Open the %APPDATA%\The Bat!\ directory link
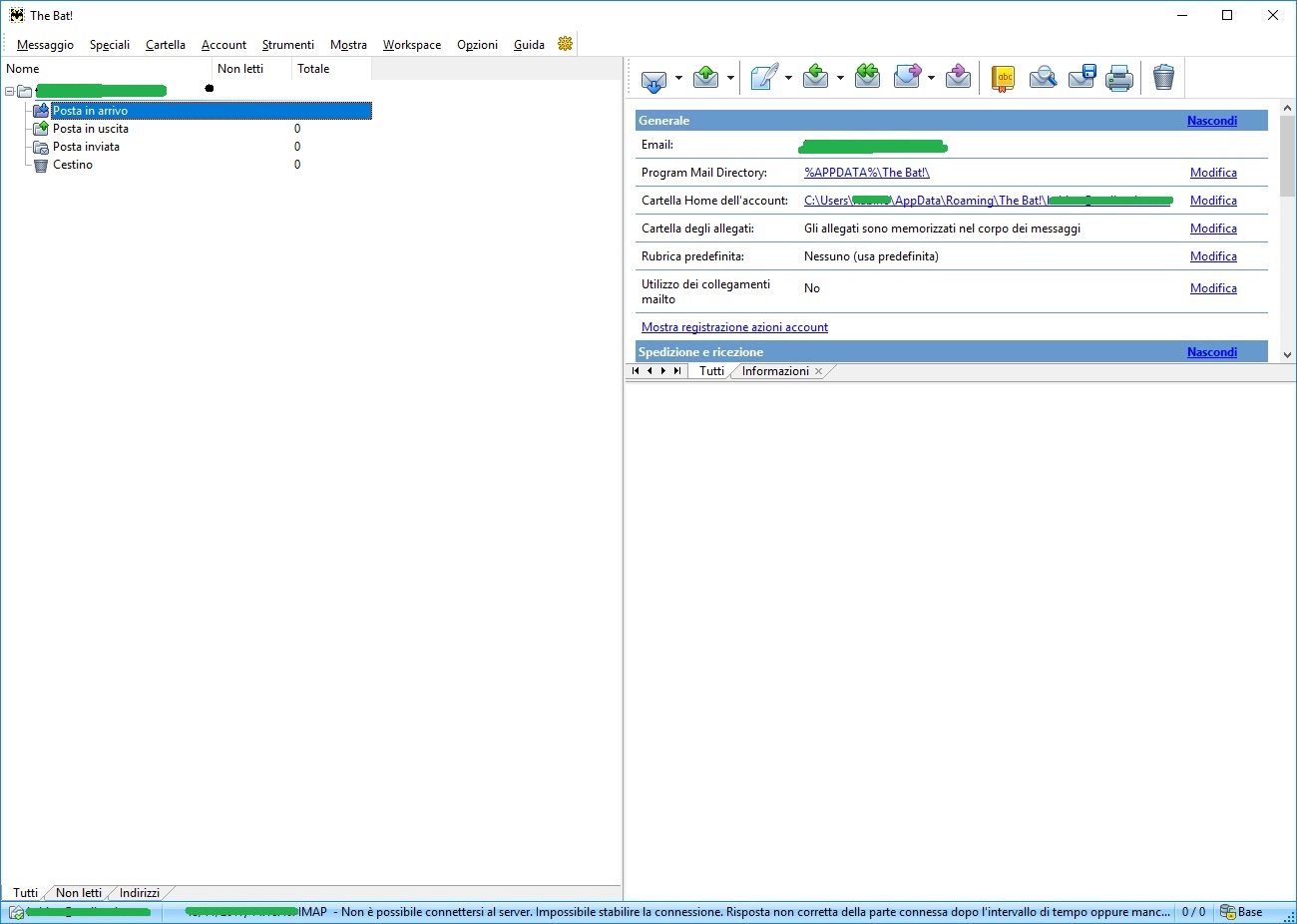1297x924 pixels. click(867, 173)
